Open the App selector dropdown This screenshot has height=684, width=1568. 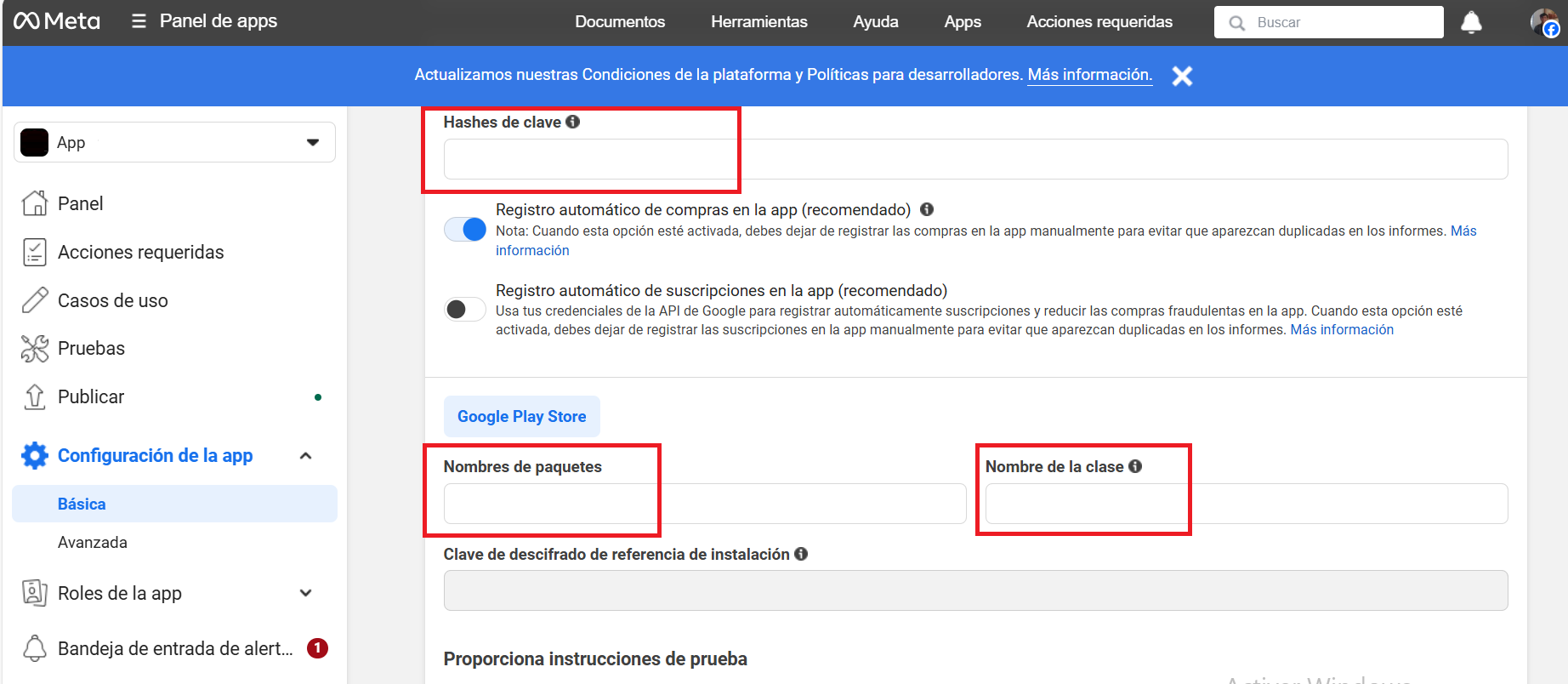point(174,142)
